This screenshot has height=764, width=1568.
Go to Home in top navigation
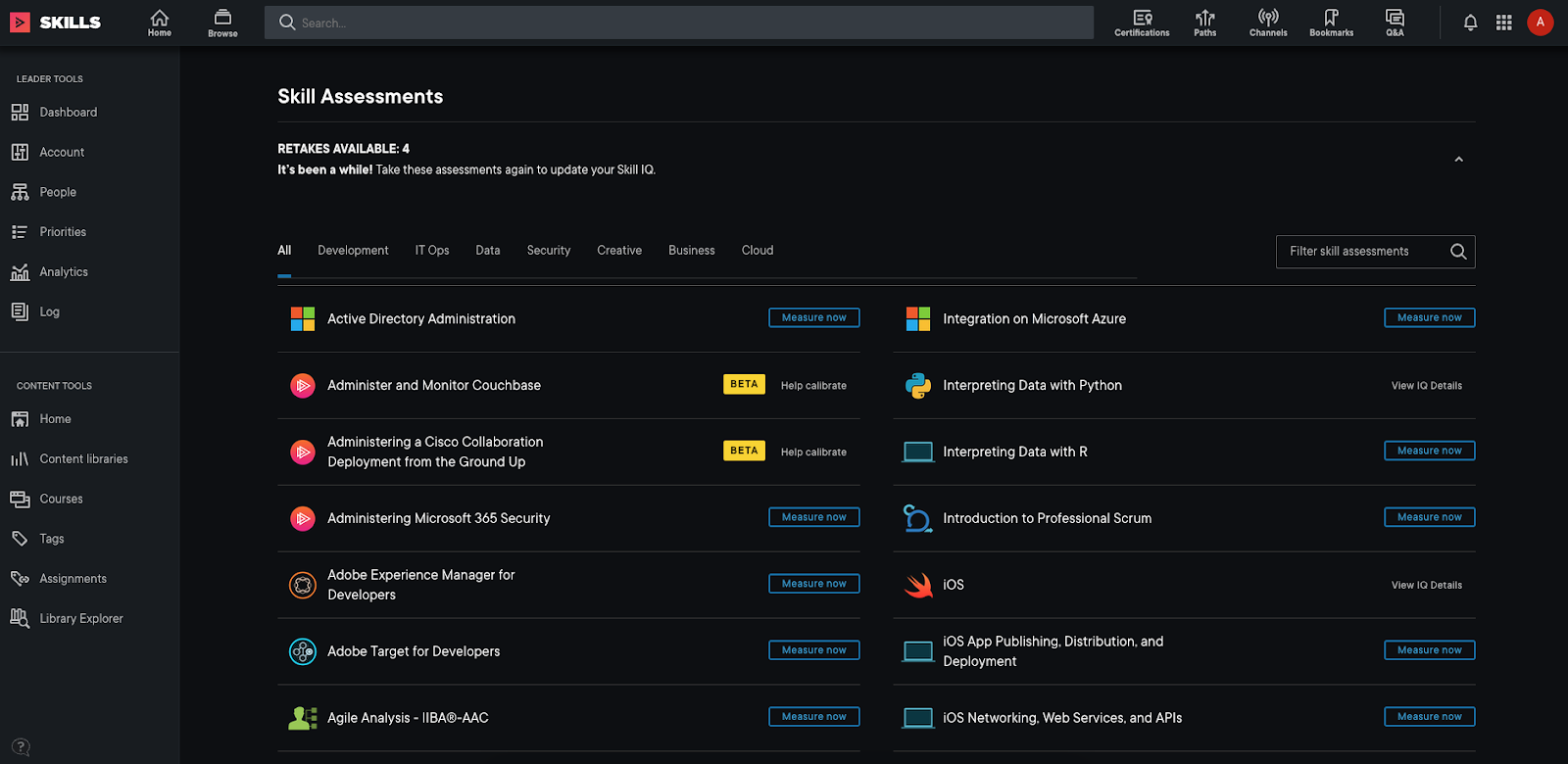coord(160,23)
